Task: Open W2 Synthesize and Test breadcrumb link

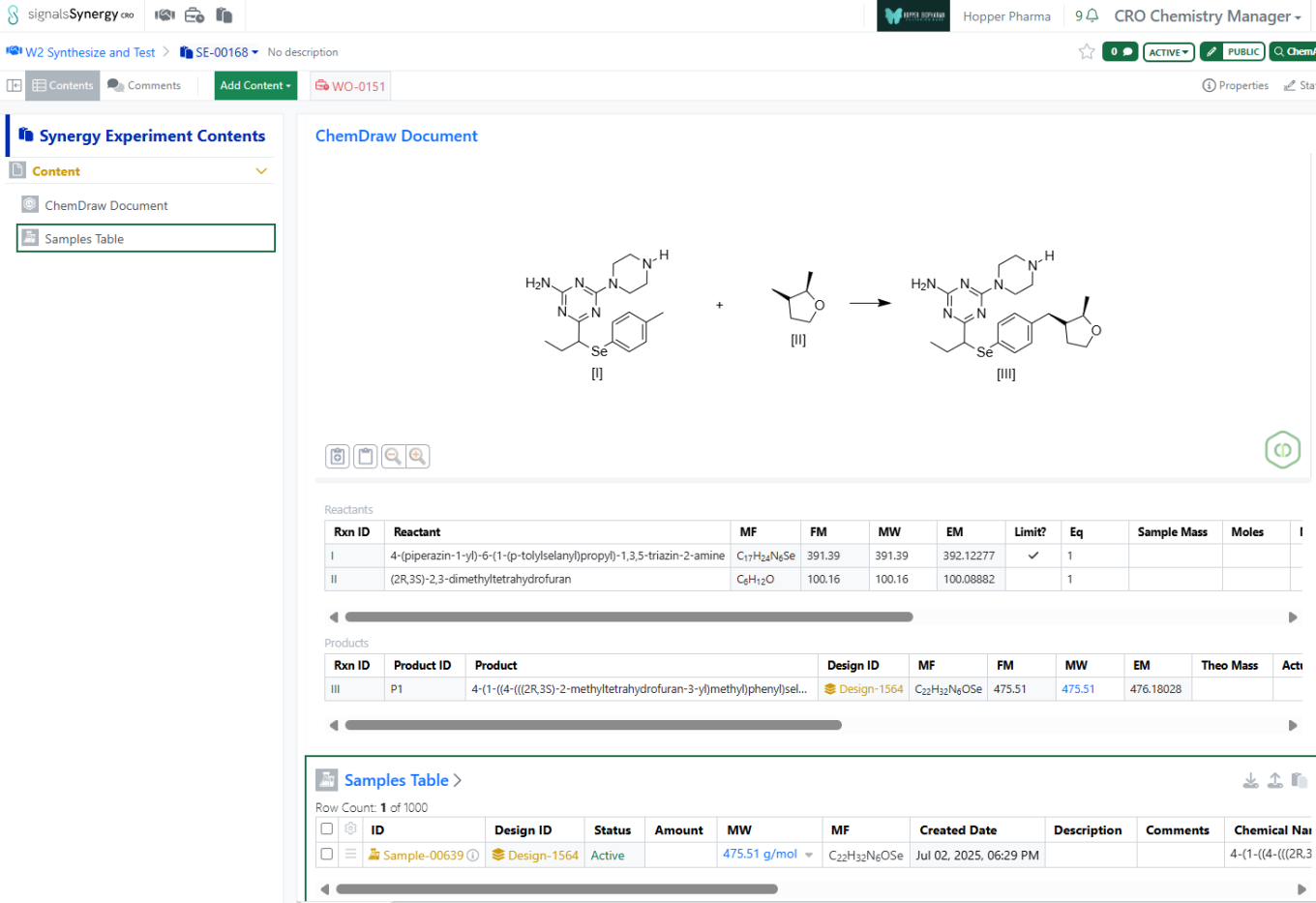Action: click(90, 52)
